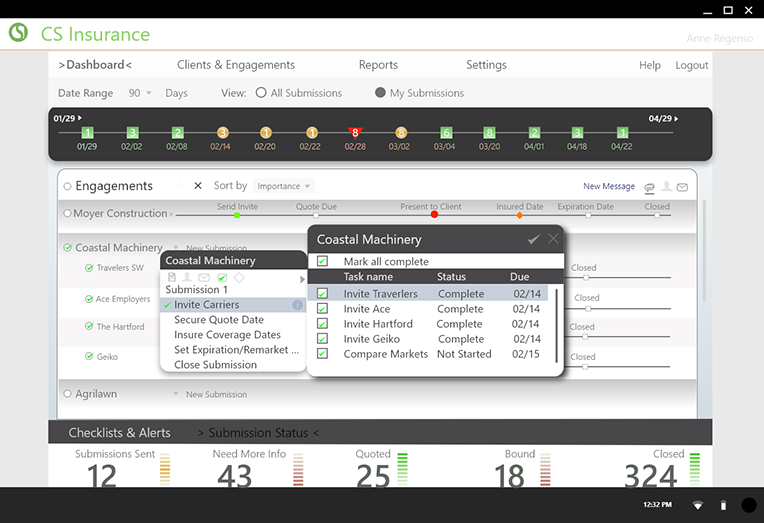Select the All Submissions radio button
This screenshot has width=764, height=523.
262,93
